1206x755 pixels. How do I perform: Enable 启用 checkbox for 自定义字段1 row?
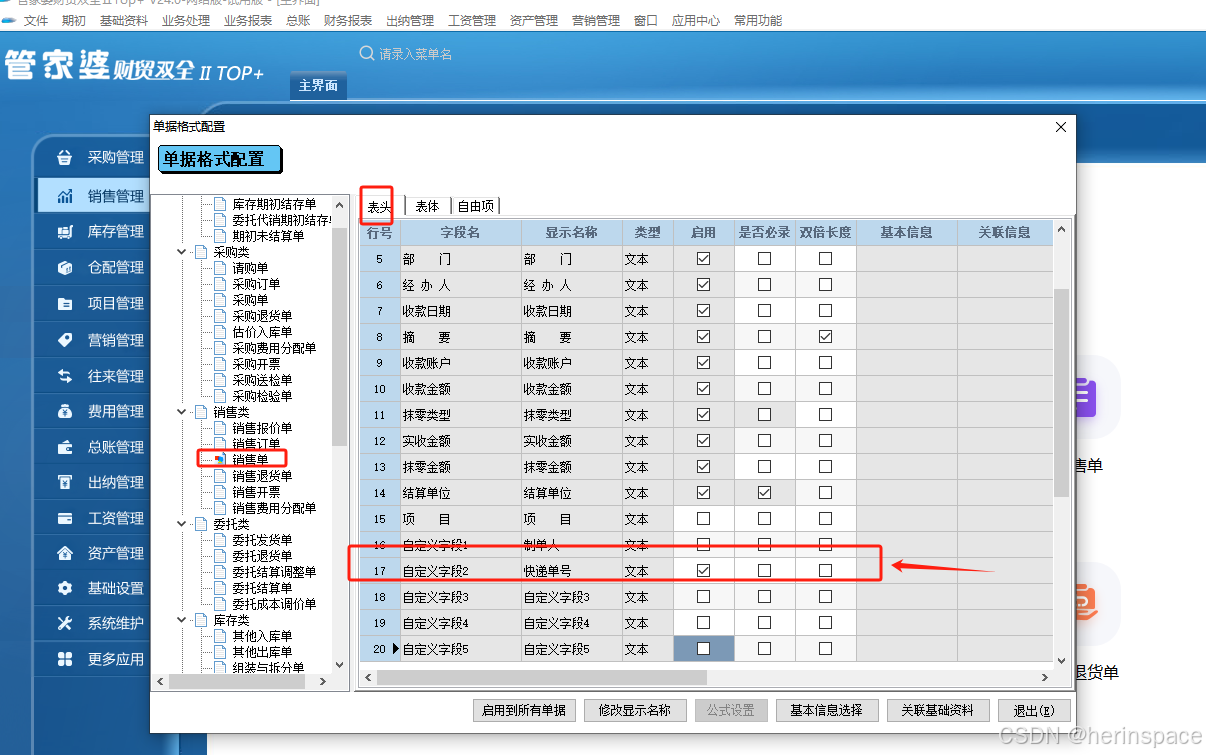pos(703,545)
